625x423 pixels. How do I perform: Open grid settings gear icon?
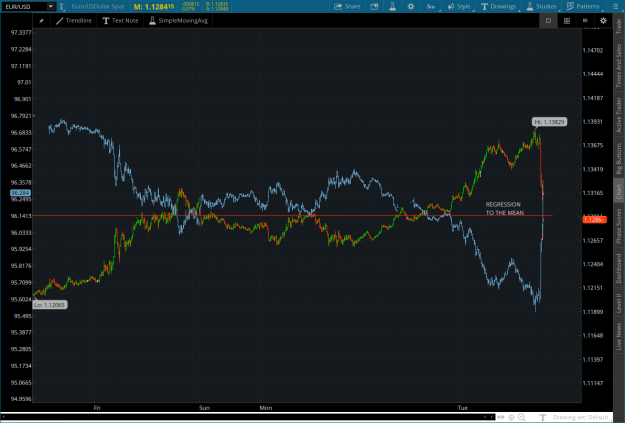(603, 21)
